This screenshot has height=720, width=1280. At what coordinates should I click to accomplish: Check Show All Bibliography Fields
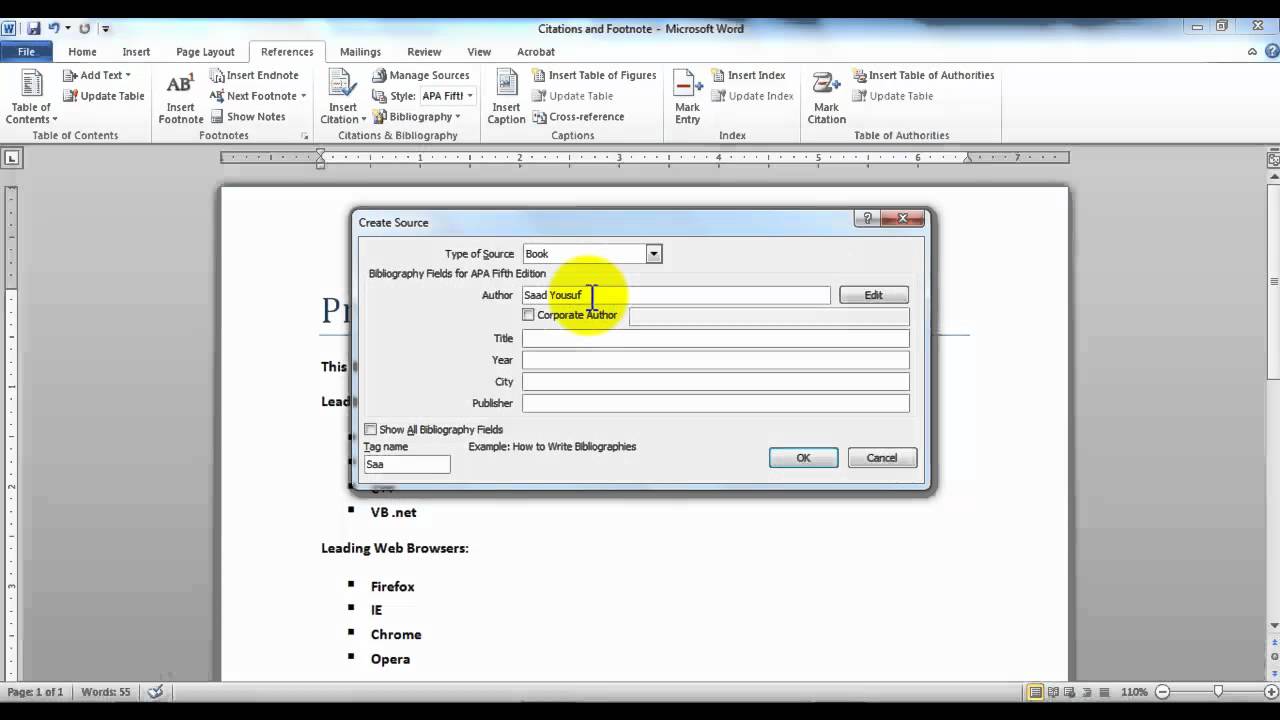(370, 430)
